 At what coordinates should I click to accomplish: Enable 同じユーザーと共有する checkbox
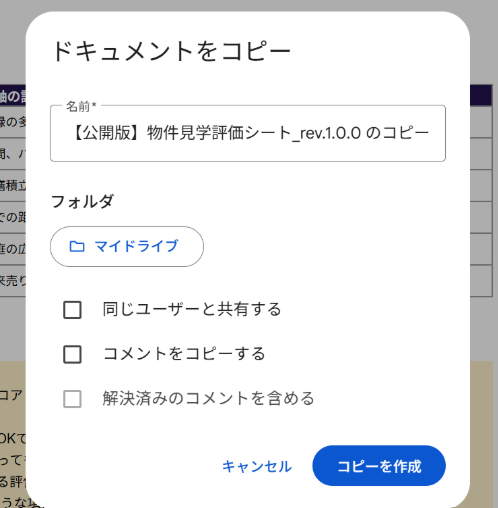pos(72,310)
